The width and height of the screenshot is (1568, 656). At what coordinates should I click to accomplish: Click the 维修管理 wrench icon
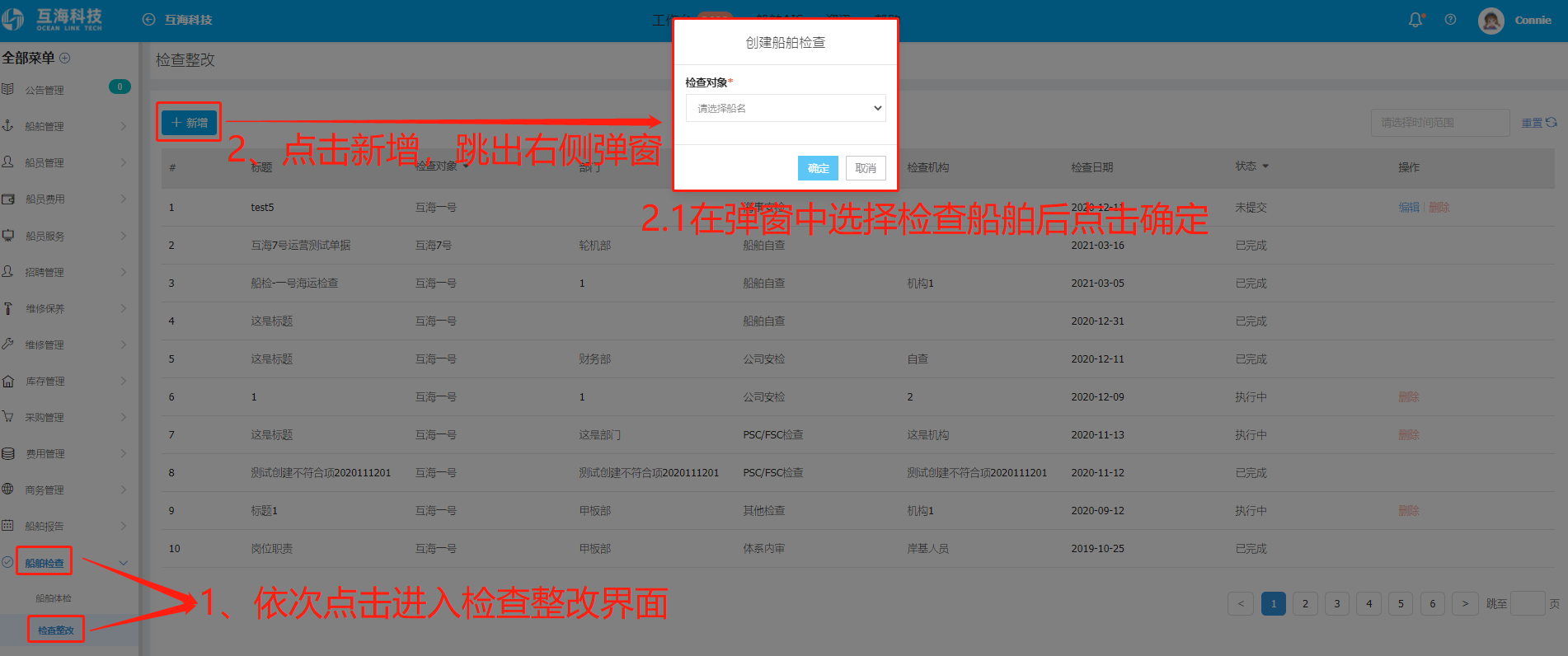(x=7, y=344)
